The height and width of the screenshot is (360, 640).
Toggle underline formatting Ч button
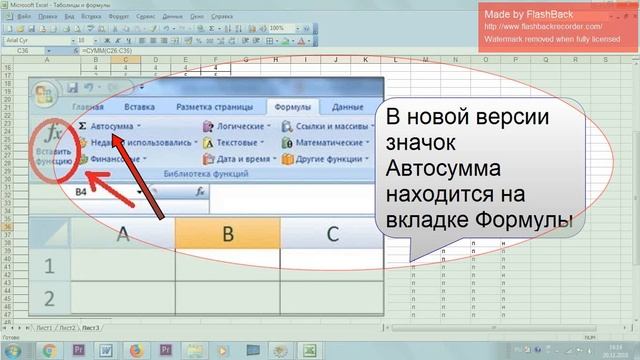pos(129,41)
